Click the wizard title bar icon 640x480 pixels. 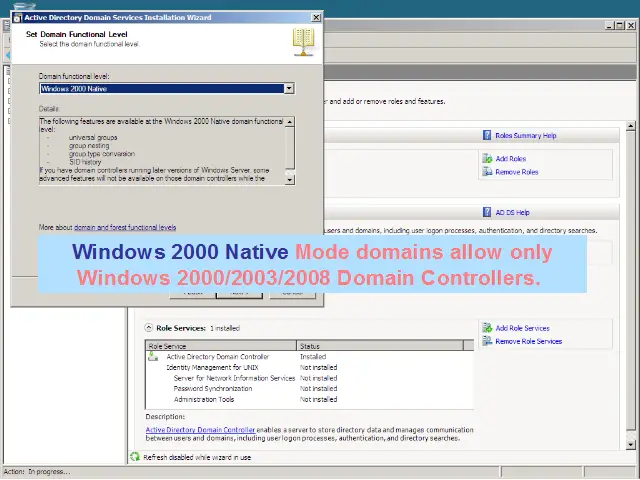click(17, 18)
